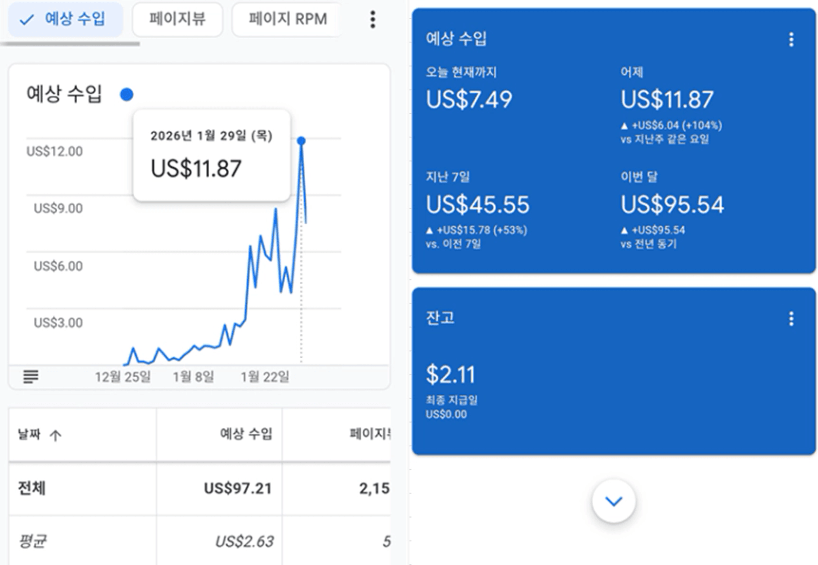Open three-dot menu beside metric chips
Image resolution: width=818 pixels, height=565 pixels.
coord(373,19)
